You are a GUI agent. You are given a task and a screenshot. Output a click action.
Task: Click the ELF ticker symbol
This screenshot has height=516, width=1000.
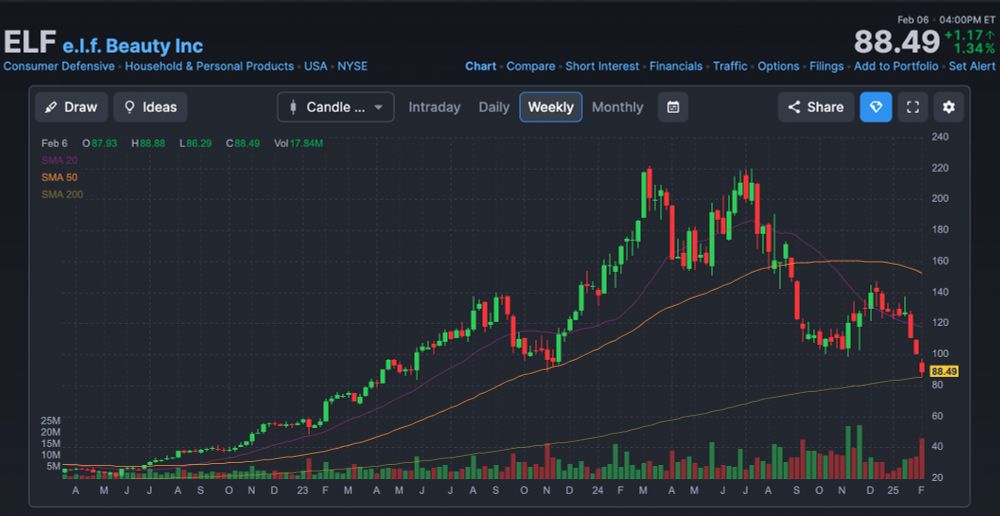30,43
